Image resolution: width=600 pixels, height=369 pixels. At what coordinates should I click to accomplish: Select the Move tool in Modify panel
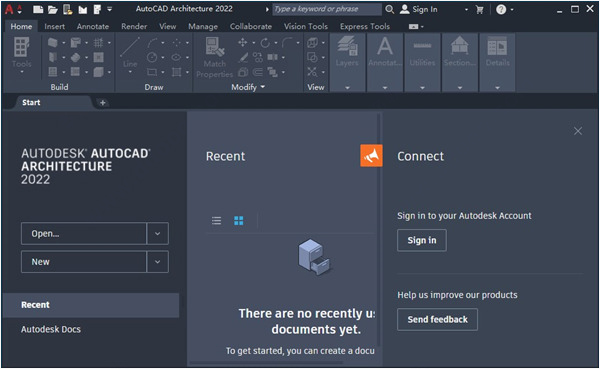(243, 42)
